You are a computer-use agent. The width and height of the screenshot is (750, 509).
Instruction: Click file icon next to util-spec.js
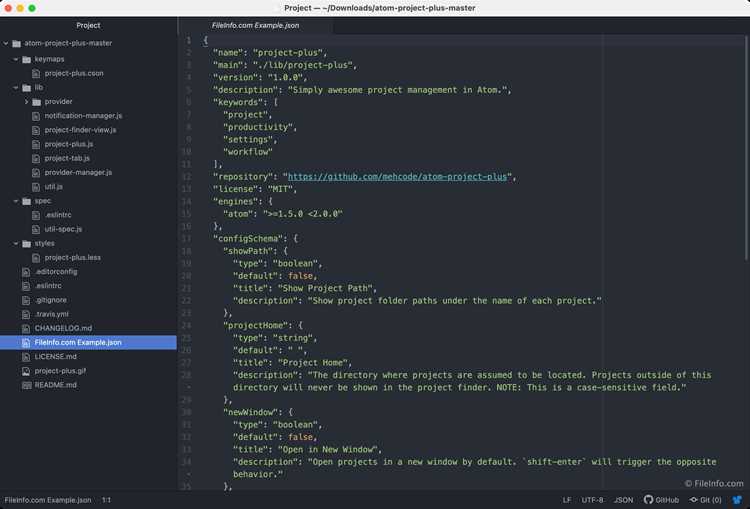click(36, 229)
